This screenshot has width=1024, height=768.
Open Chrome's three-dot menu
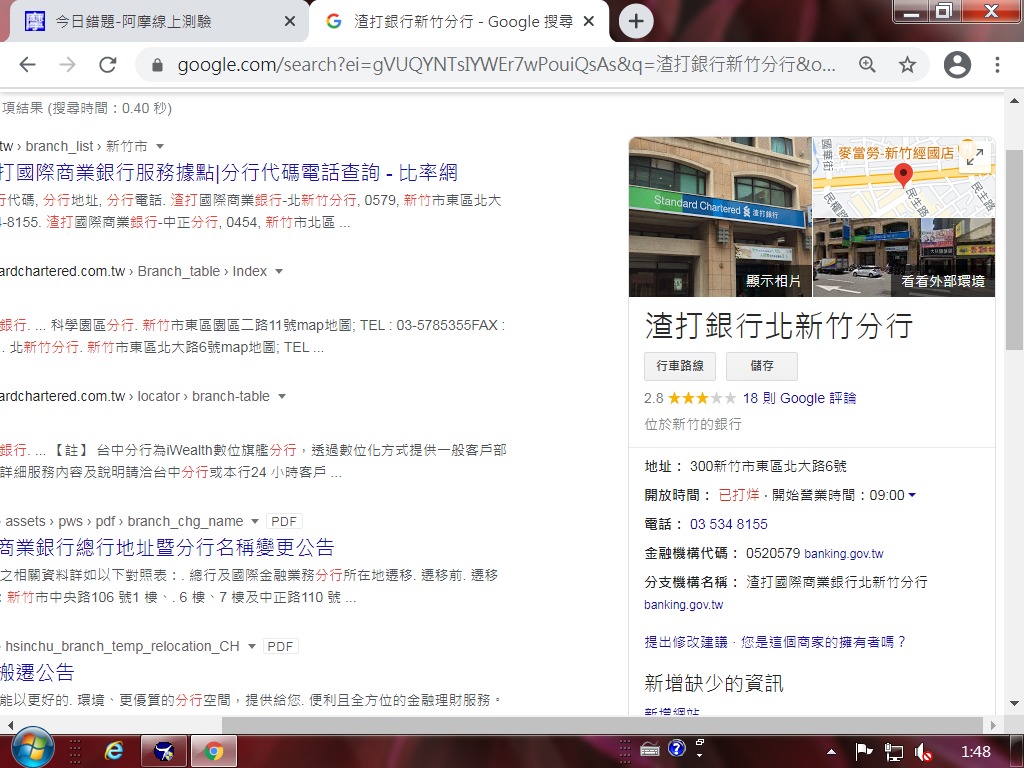(997, 65)
